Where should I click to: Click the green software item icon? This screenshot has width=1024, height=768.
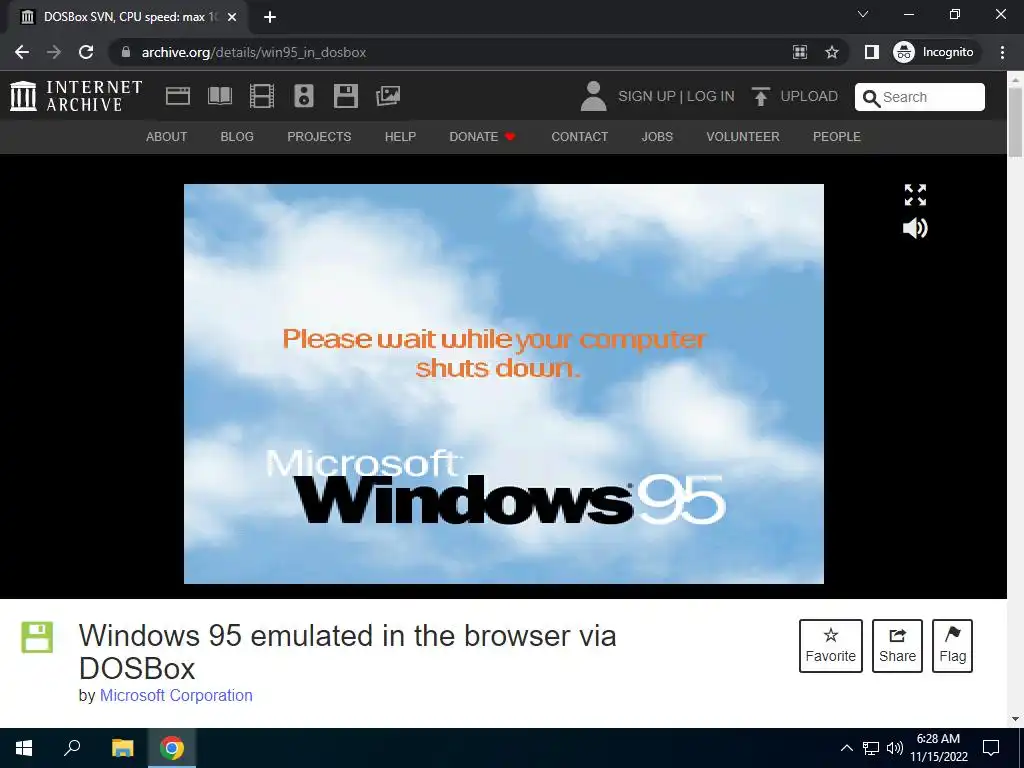[x=37, y=637]
